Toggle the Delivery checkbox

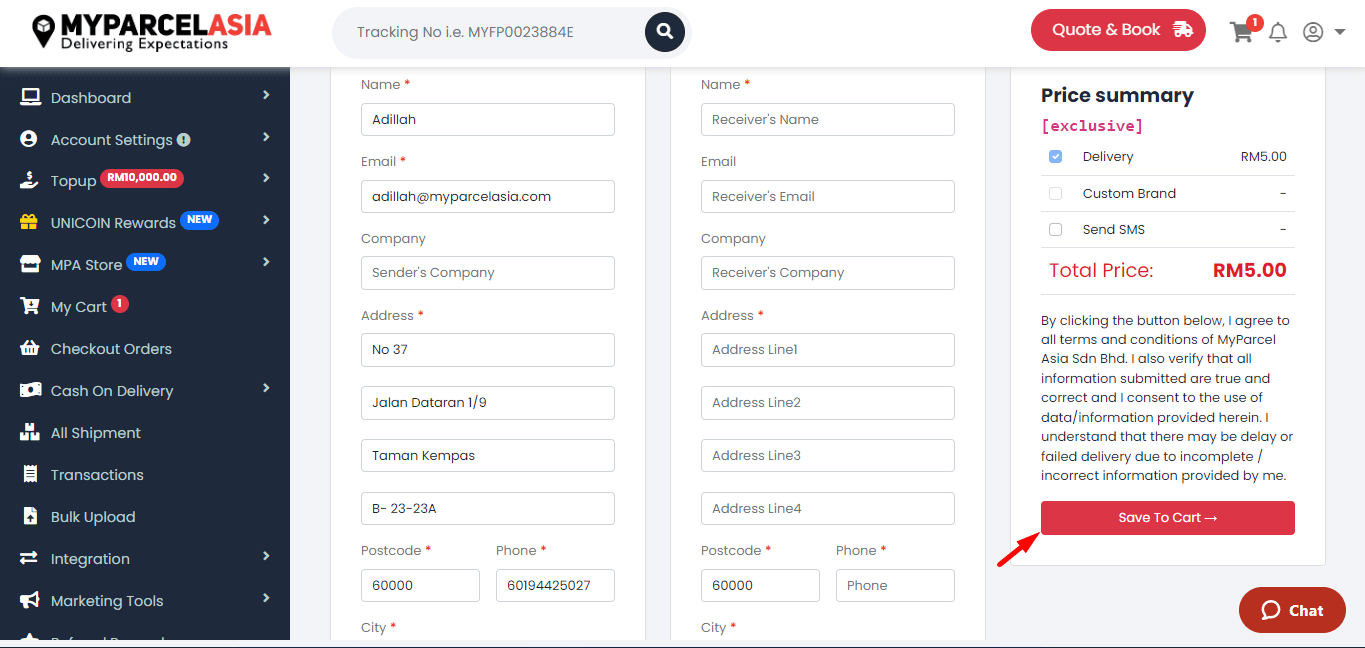(x=1055, y=157)
